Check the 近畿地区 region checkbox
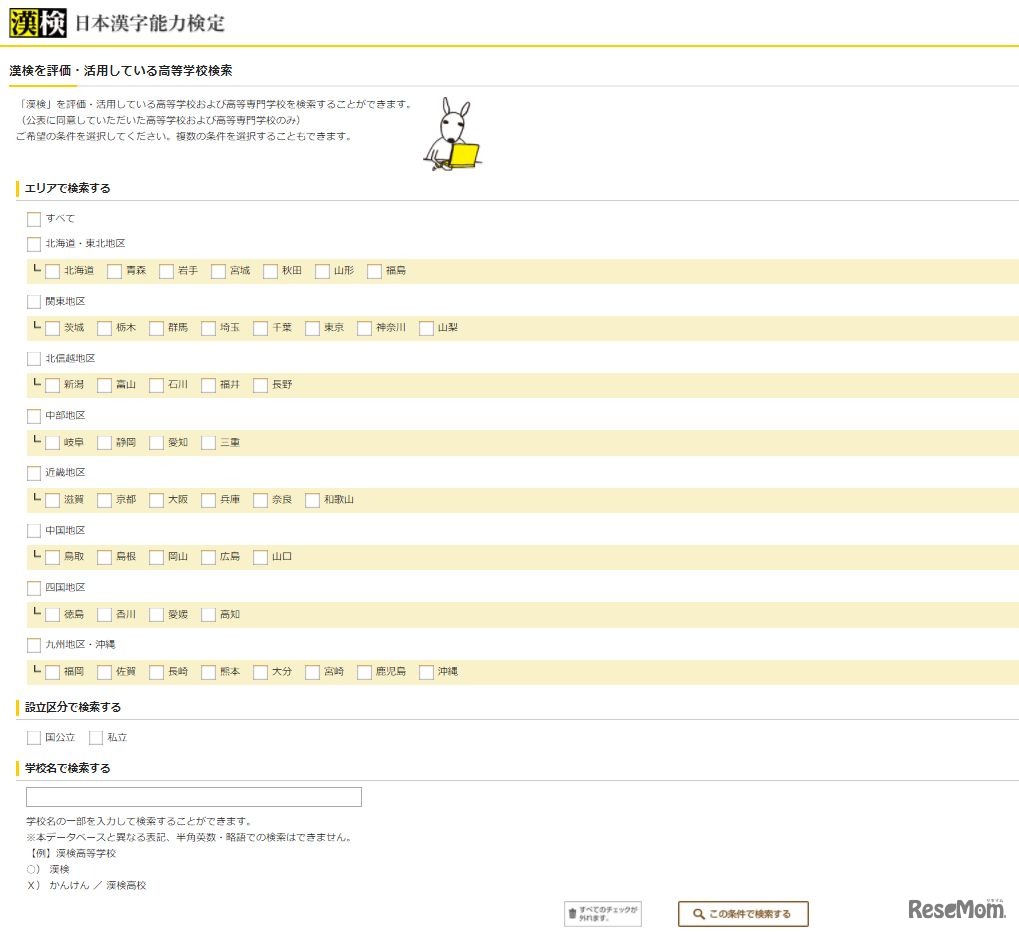Viewport: 1019px width, 932px height. [34, 473]
